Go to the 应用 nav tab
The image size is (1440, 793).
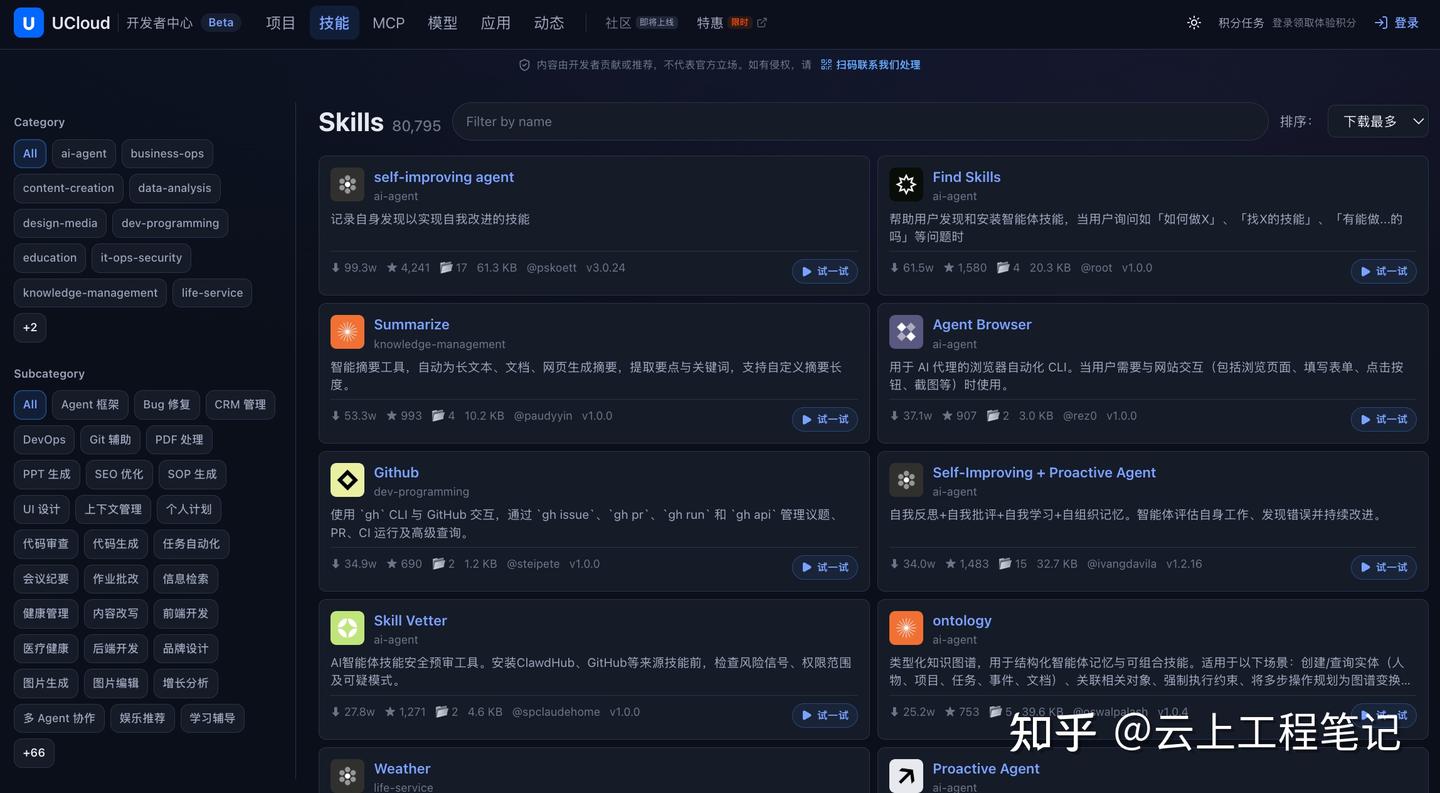496,23
